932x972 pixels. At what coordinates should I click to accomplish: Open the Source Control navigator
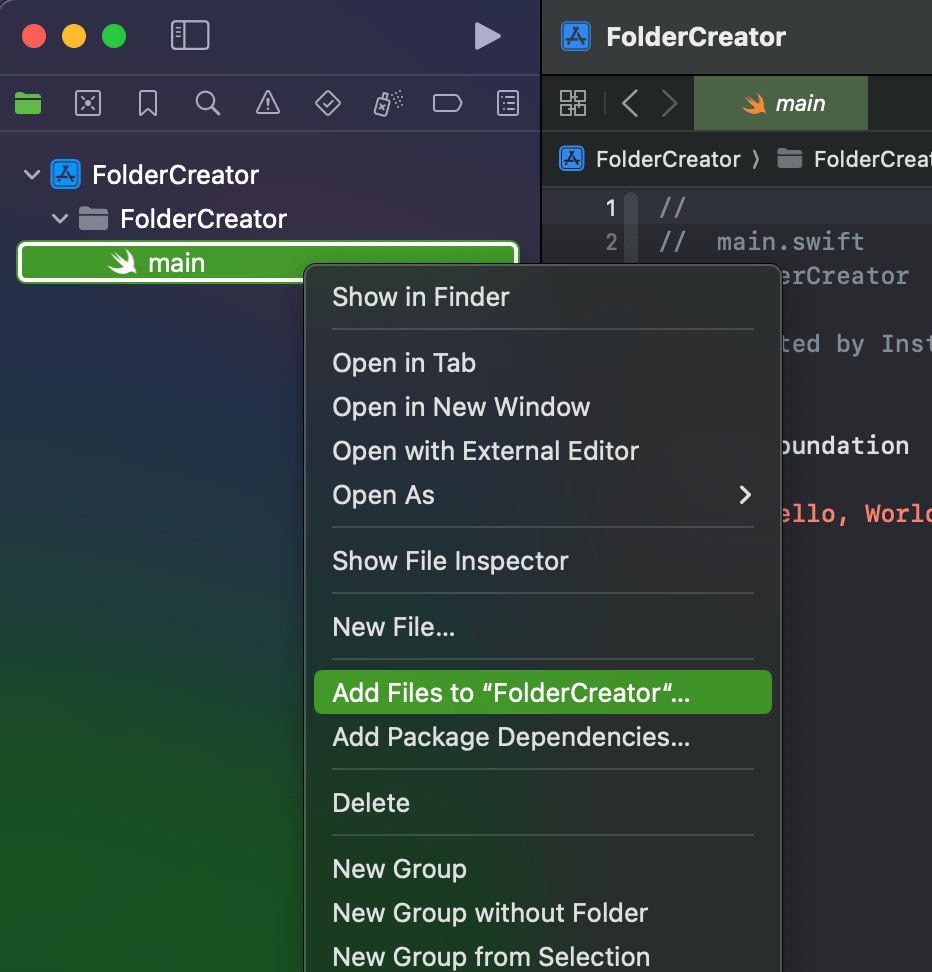[88, 103]
